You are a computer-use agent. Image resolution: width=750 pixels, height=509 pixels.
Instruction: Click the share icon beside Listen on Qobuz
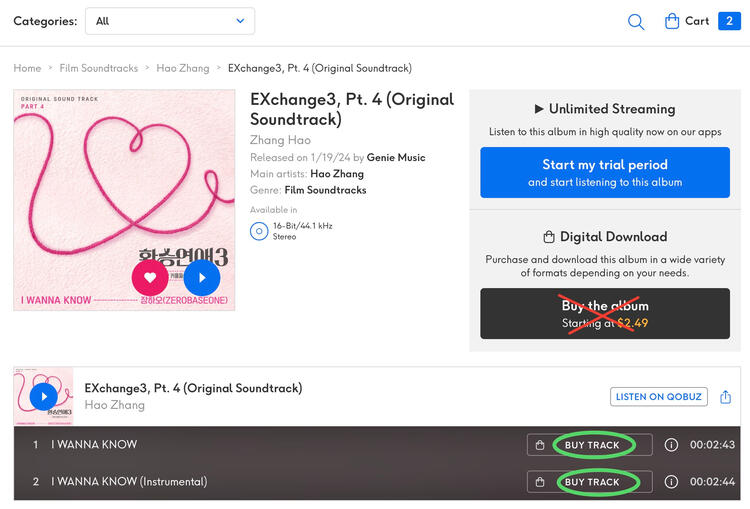726,397
